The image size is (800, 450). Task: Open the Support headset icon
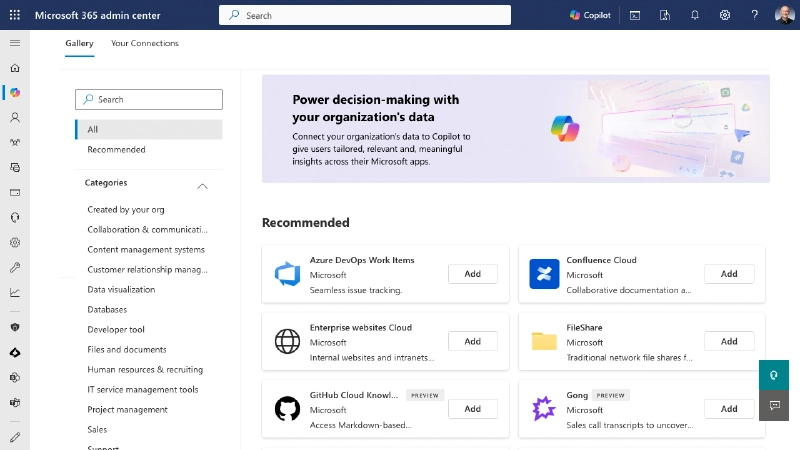click(x=15, y=217)
